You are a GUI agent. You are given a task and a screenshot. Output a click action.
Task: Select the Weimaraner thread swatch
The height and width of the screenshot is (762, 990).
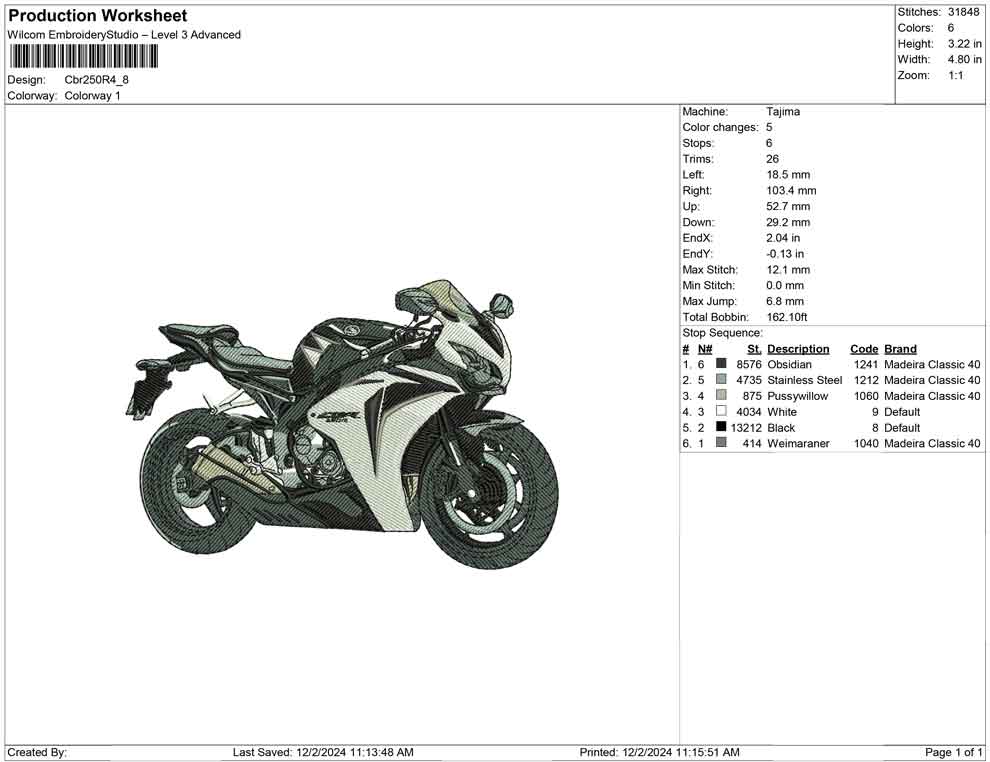point(720,443)
